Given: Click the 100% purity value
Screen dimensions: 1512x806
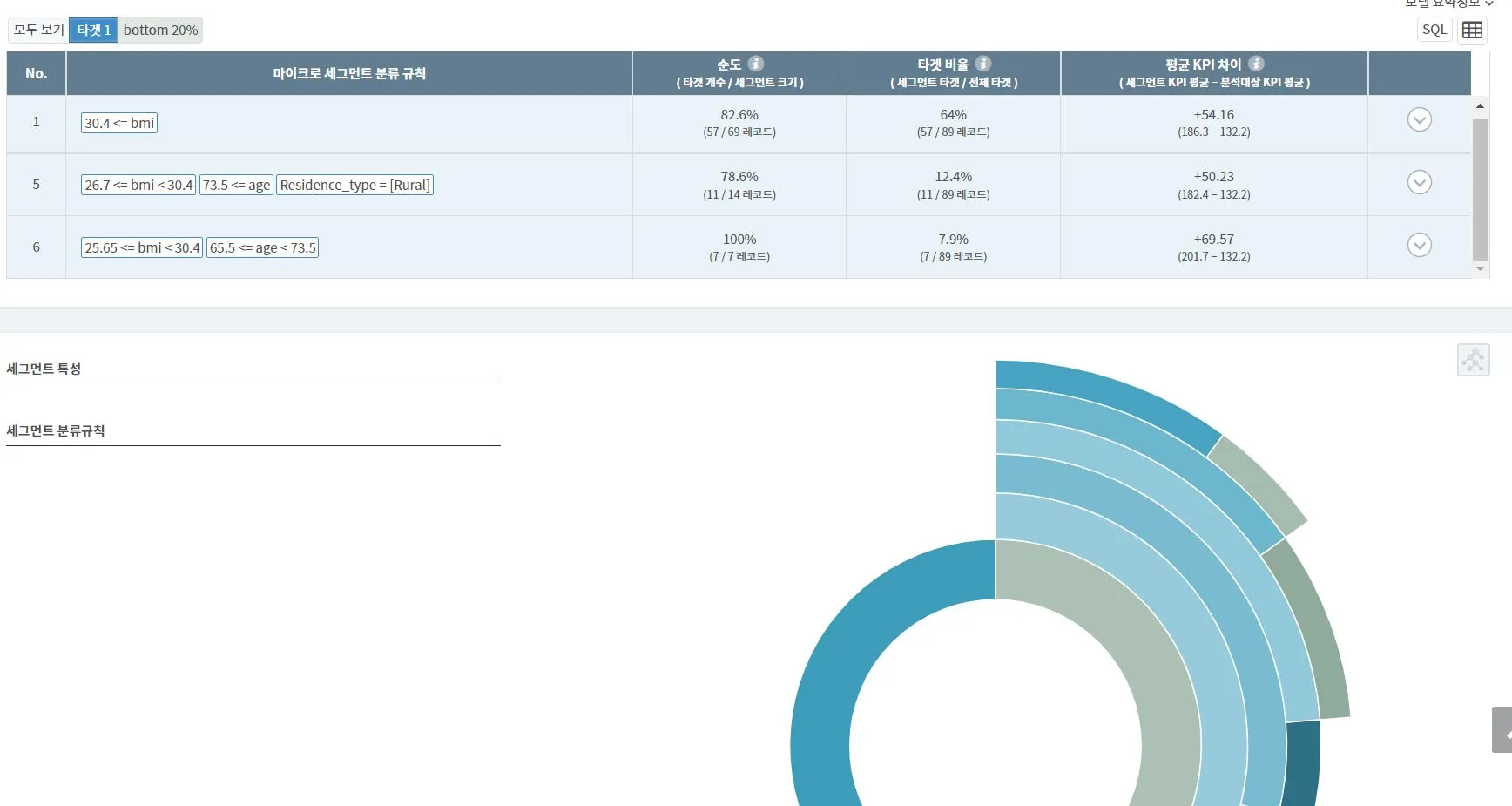Looking at the screenshot, I should pos(739,239).
